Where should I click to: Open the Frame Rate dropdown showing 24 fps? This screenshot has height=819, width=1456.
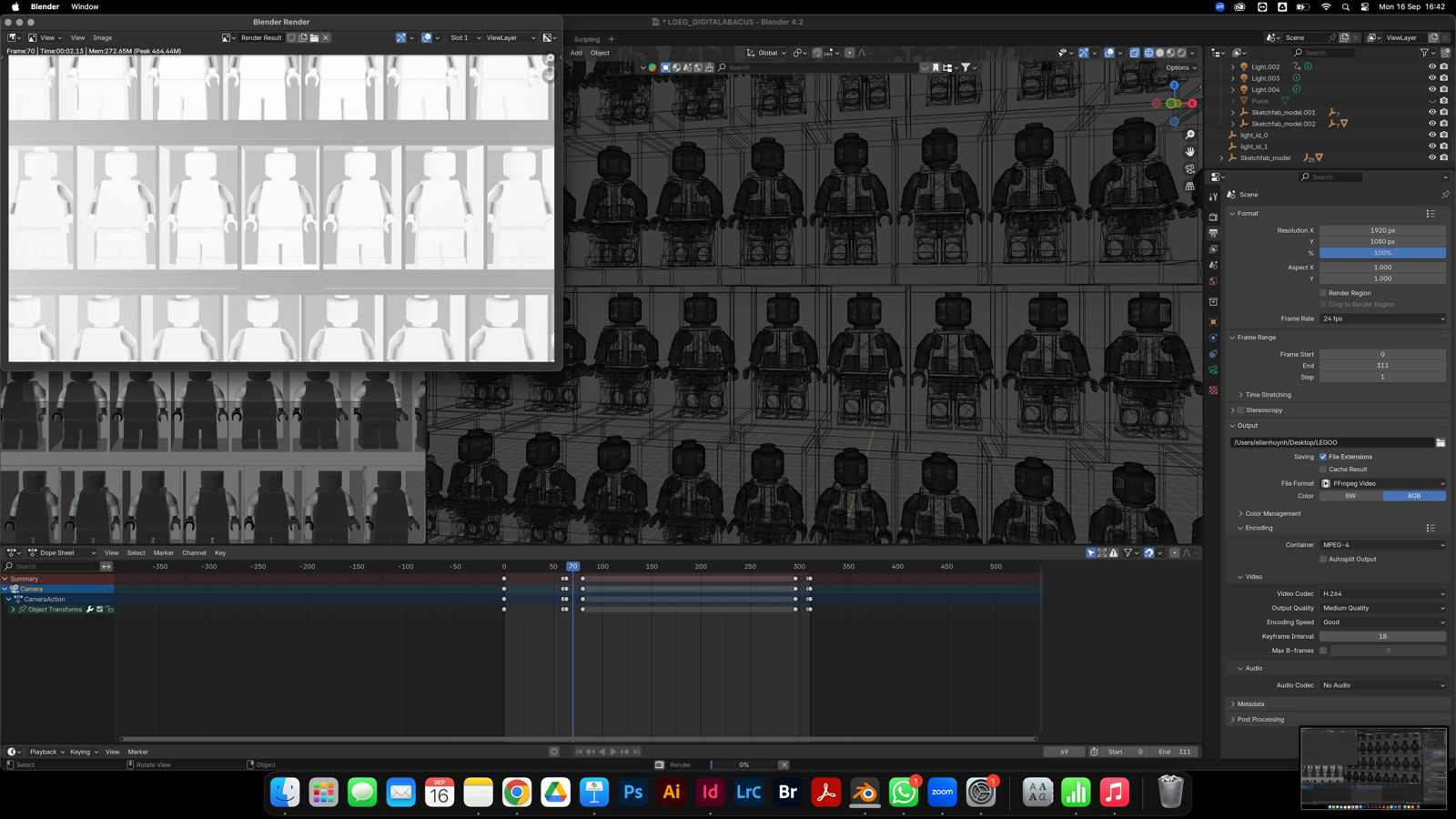[1382, 318]
